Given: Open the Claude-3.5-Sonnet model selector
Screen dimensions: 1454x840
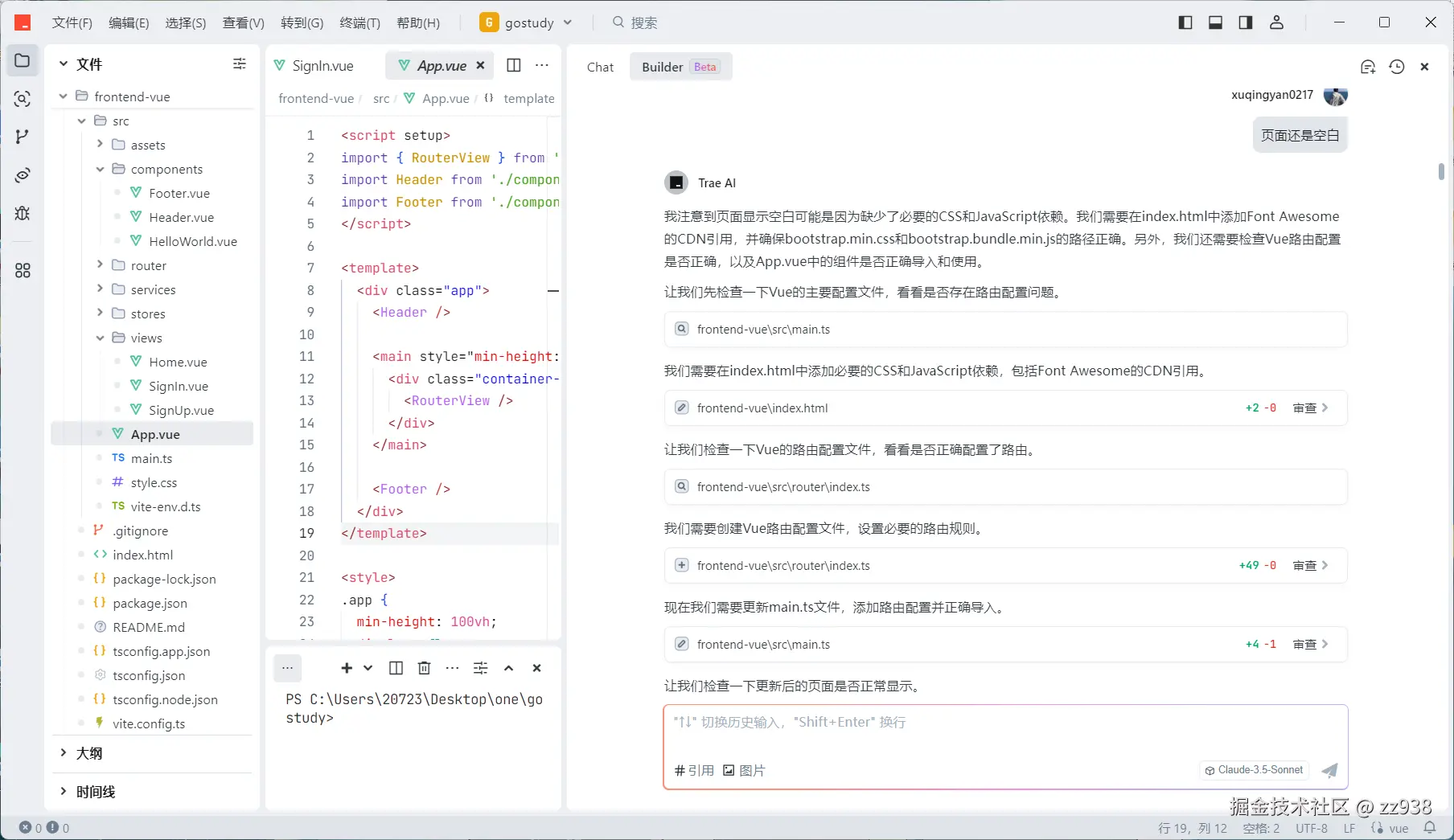Looking at the screenshot, I should click(1254, 770).
